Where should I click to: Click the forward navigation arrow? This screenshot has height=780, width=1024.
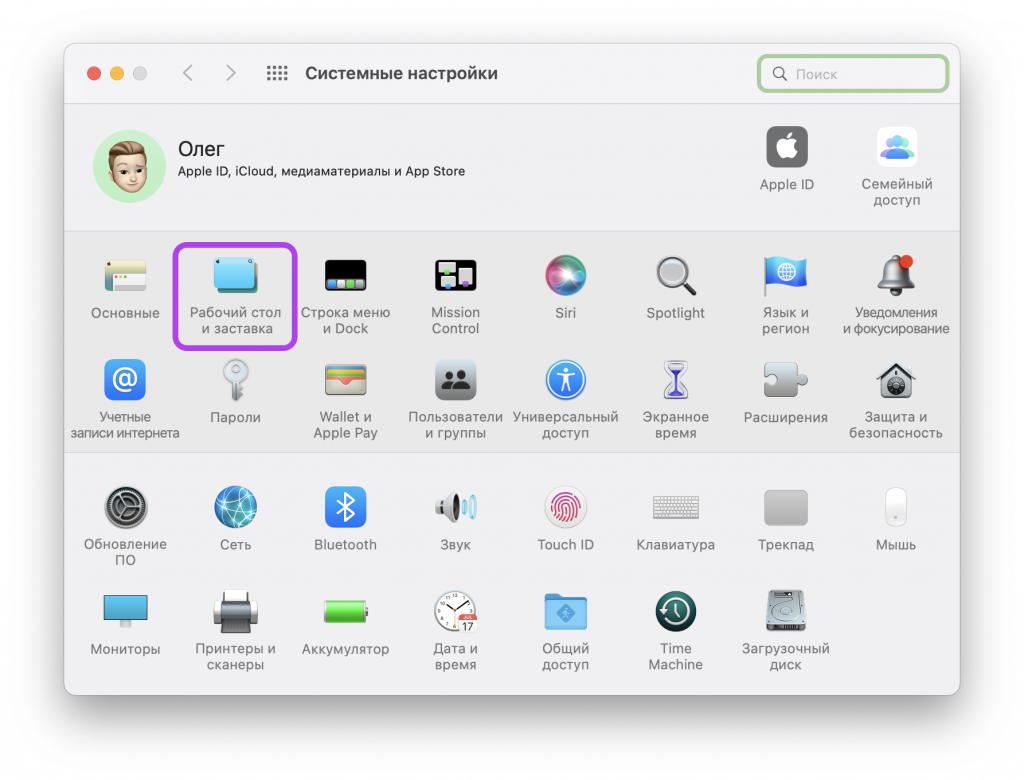tap(230, 73)
